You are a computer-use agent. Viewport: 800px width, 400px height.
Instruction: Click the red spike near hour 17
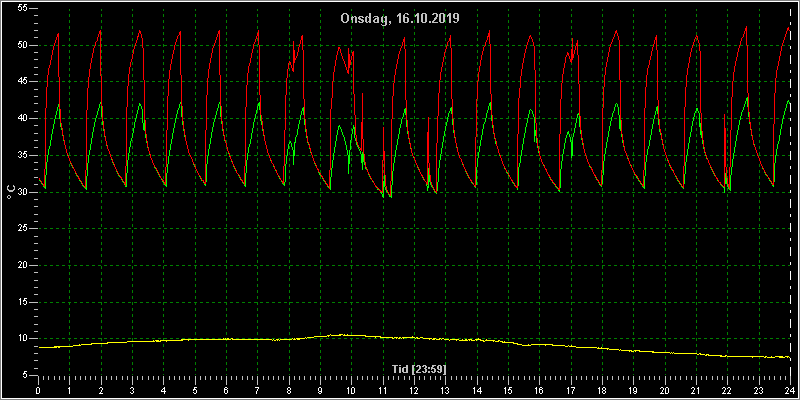572,39
